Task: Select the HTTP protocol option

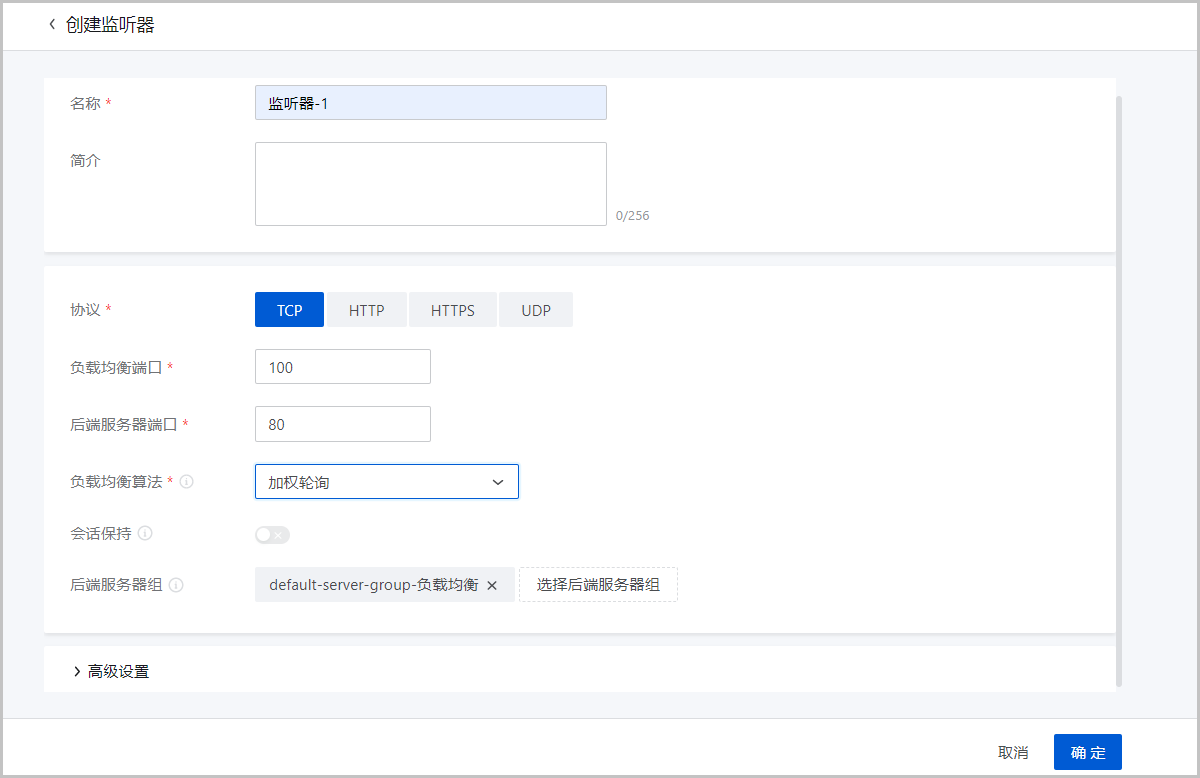Action: 367,310
